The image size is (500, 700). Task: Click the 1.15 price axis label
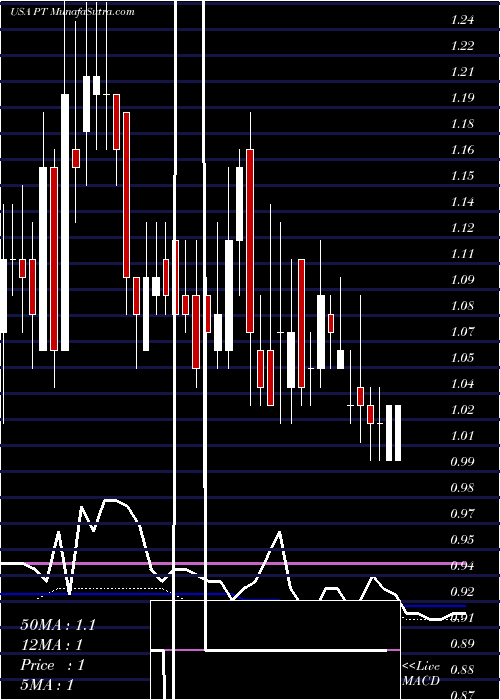point(462,175)
